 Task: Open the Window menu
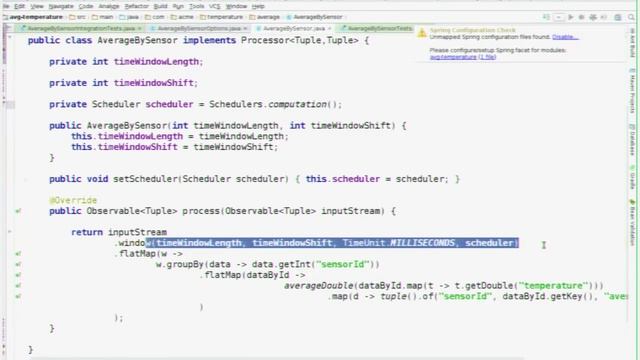click(236, 7)
